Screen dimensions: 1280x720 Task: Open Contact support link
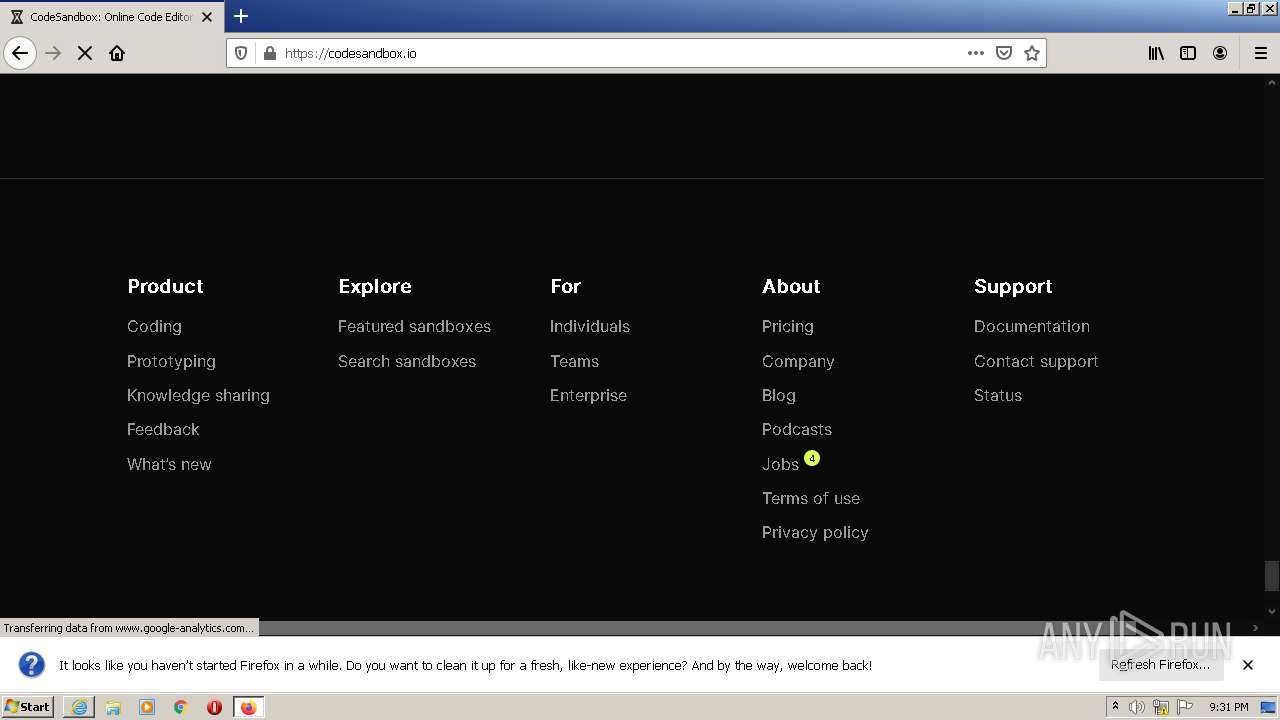coord(1036,361)
